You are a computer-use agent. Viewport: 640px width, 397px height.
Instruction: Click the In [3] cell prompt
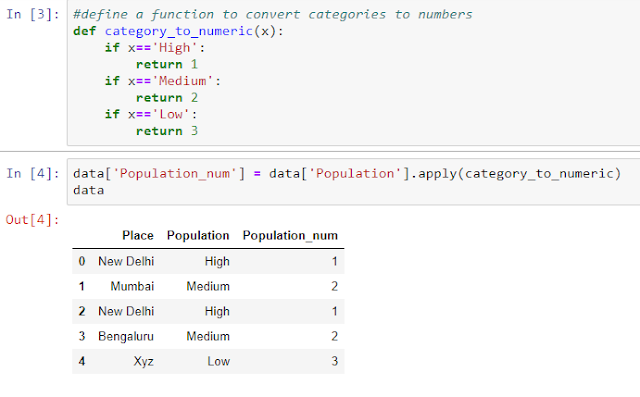(x=33, y=14)
